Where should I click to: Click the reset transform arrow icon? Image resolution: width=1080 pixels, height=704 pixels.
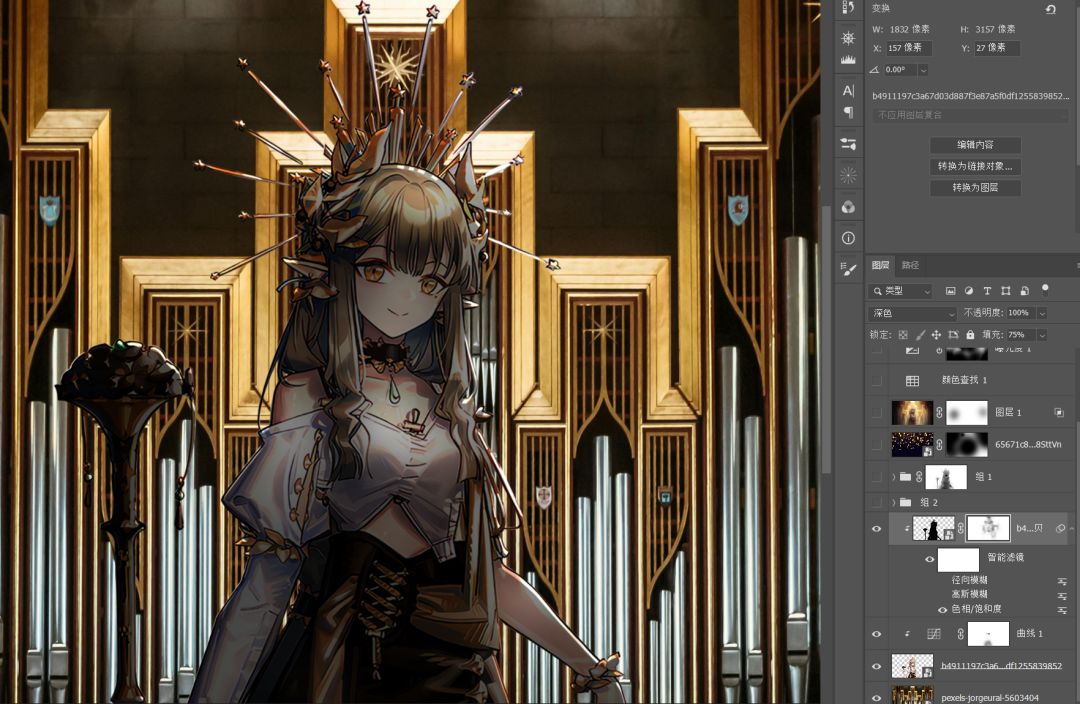pos(1050,9)
